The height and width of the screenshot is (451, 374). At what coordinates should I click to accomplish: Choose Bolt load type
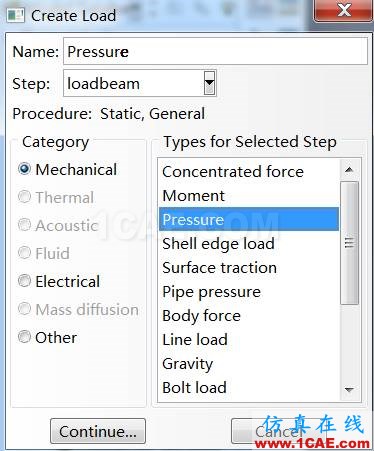pos(249,387)
